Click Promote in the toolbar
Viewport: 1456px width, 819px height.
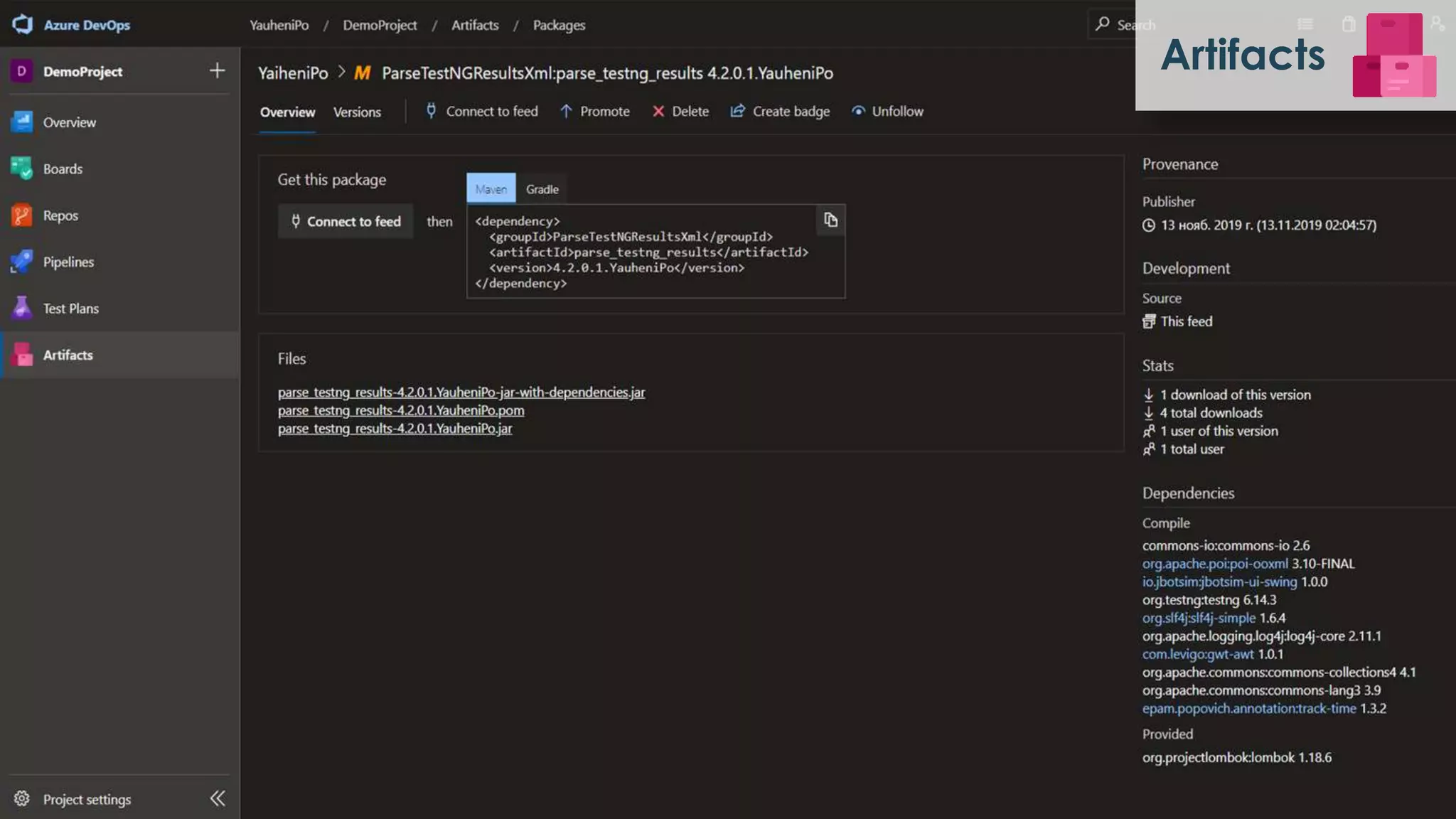point(595,112)
